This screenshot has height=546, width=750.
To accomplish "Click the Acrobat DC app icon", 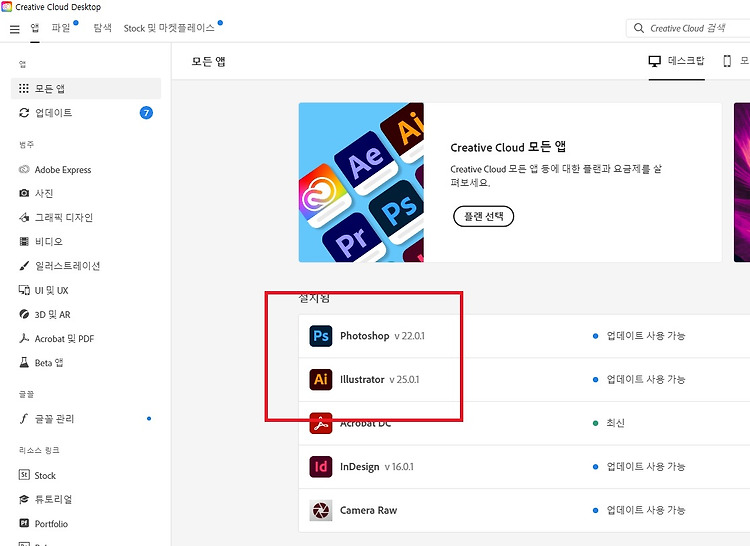I will tap(321, 423).
